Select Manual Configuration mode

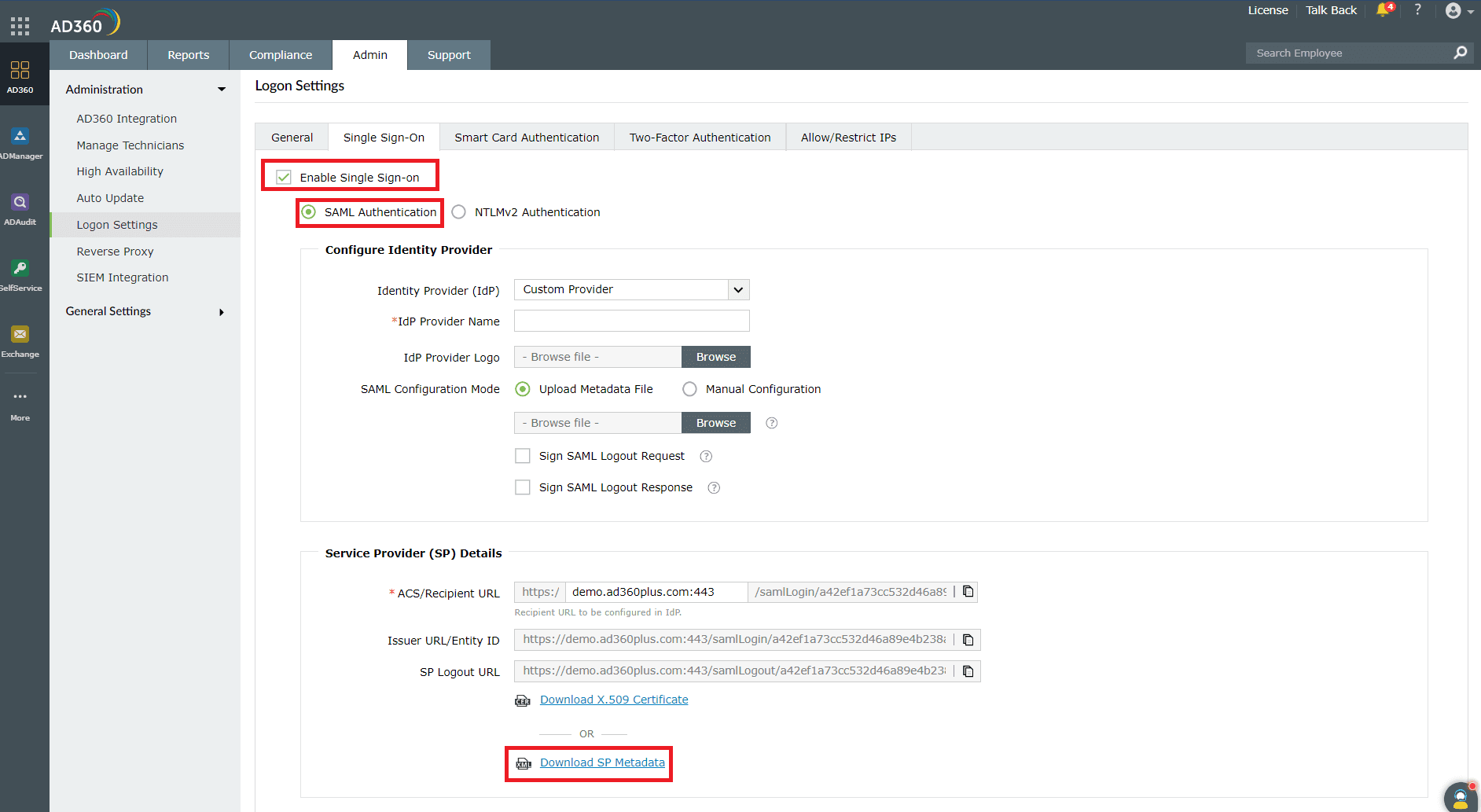(689, 388)
